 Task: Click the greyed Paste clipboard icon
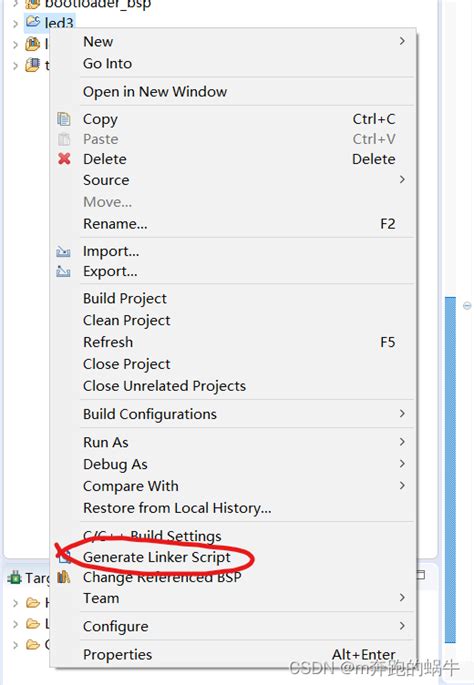tap(64, 139)
